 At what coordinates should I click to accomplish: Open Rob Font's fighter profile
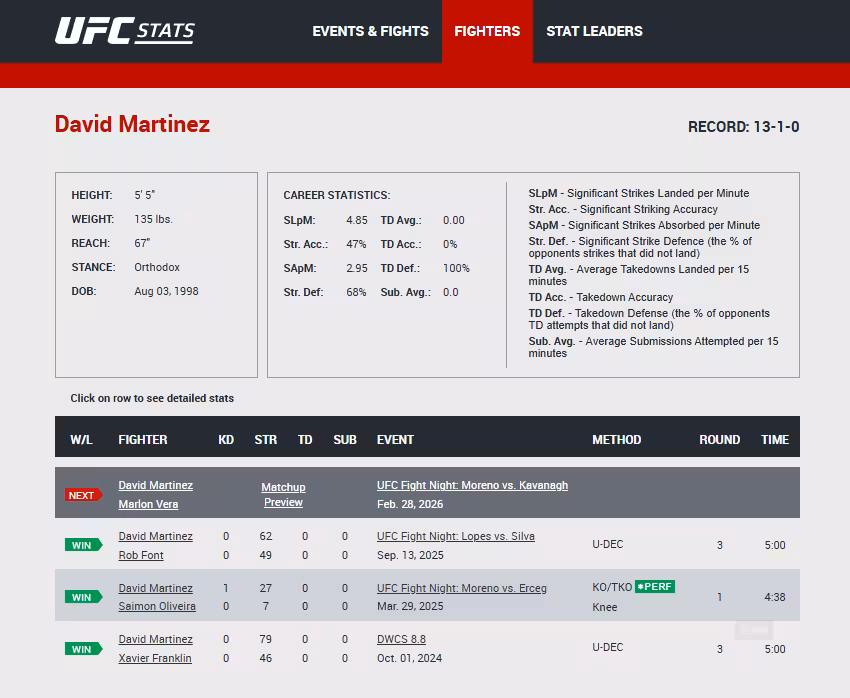pos(139,555)
